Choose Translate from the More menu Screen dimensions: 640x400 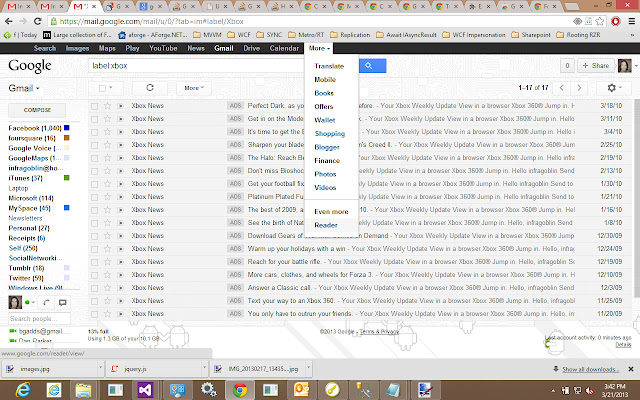pos(329,66)
